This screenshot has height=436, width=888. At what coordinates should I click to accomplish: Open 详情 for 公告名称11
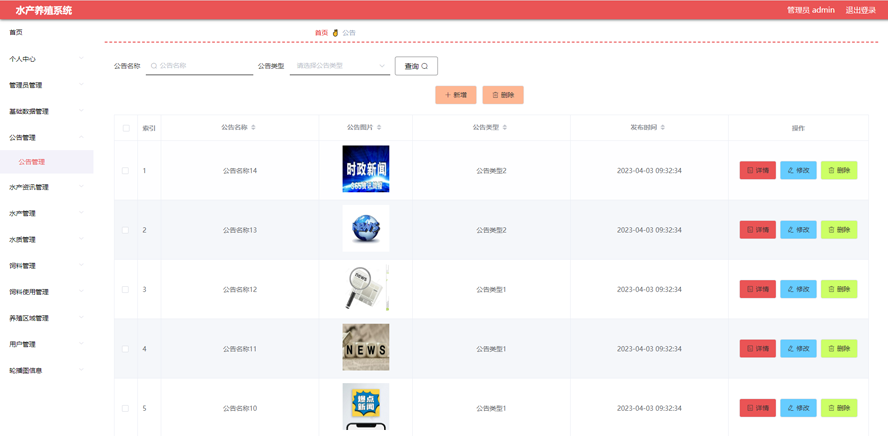click(758, 349)
